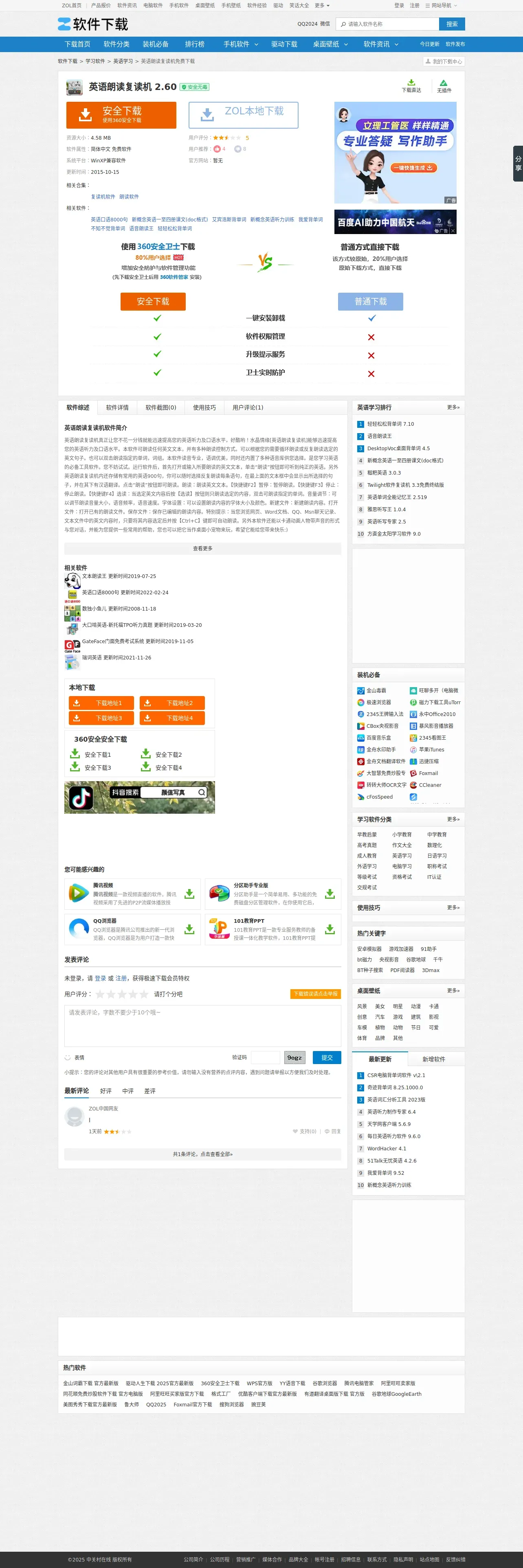Click the blue 普通下载 button

[x=371, y=301]
